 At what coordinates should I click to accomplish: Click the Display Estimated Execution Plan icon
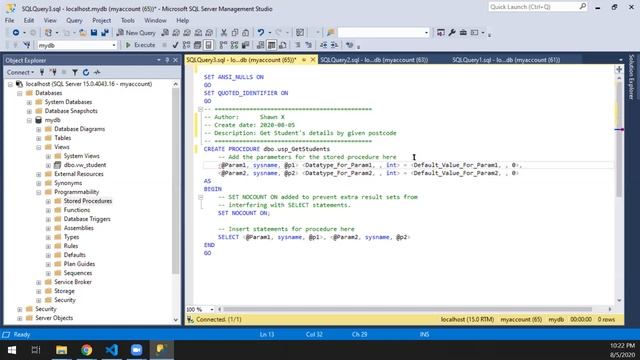click(187, 45)
